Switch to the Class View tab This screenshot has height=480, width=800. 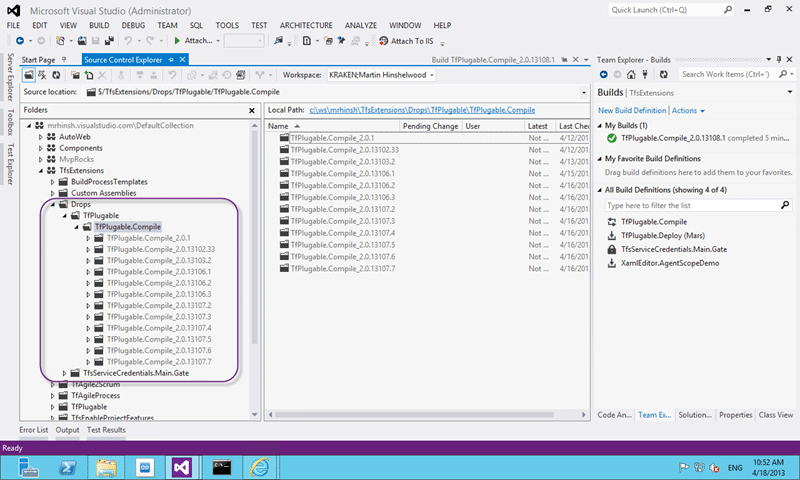click(776, 415)
